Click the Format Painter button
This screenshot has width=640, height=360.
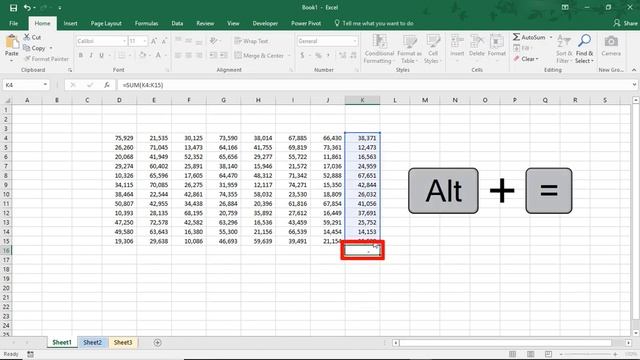coord(46,59)
